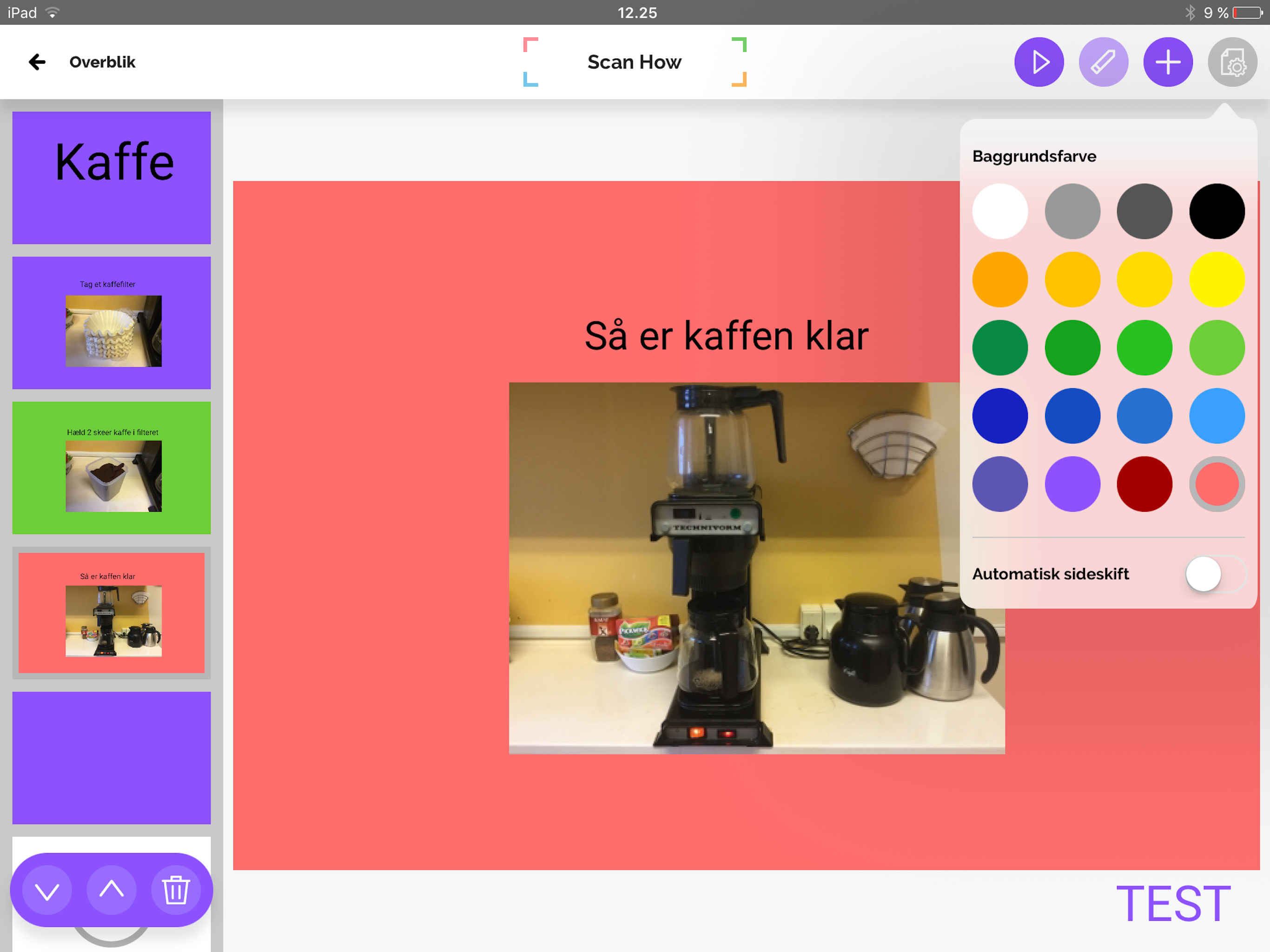The image size is (1270, 952).
Task: Select the Tag et kaffefilter page thumbnail
Action: [112, 323]
